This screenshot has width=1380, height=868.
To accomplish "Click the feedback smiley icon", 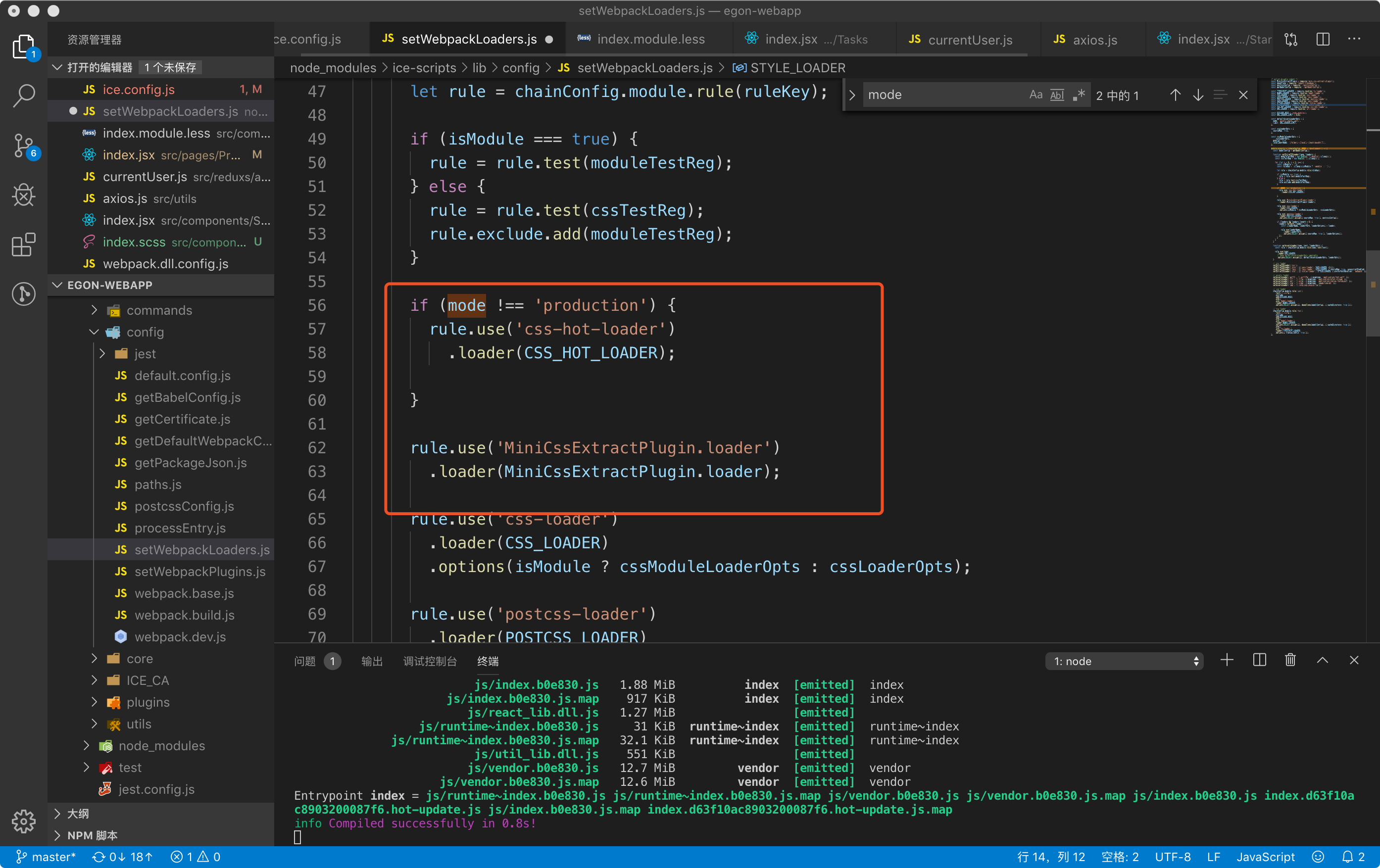I will pyautogui.click(x=1318, y=857).
